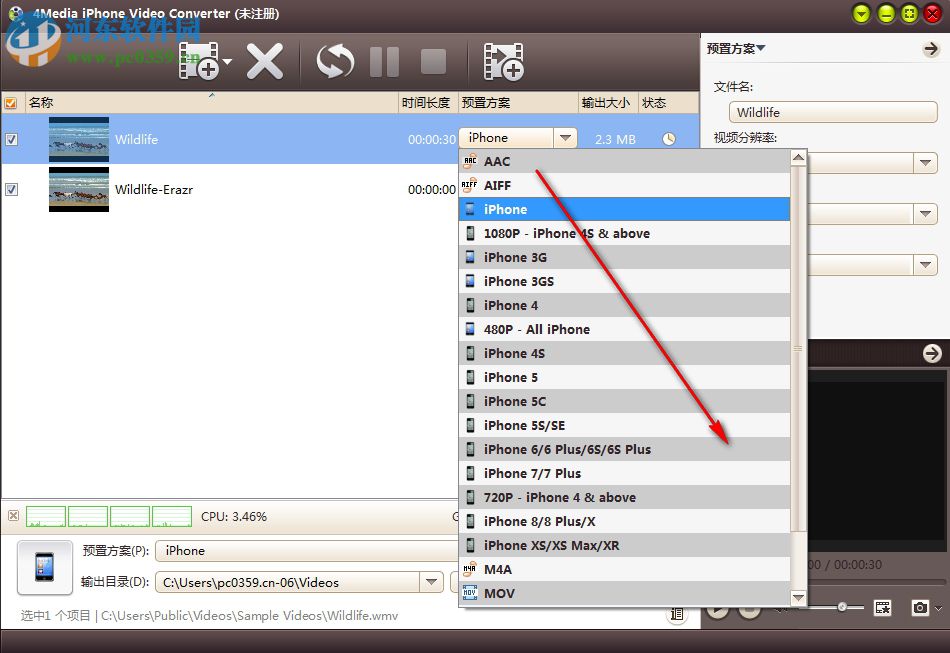Click the Stop toolbar icon

tap(433, 60)
